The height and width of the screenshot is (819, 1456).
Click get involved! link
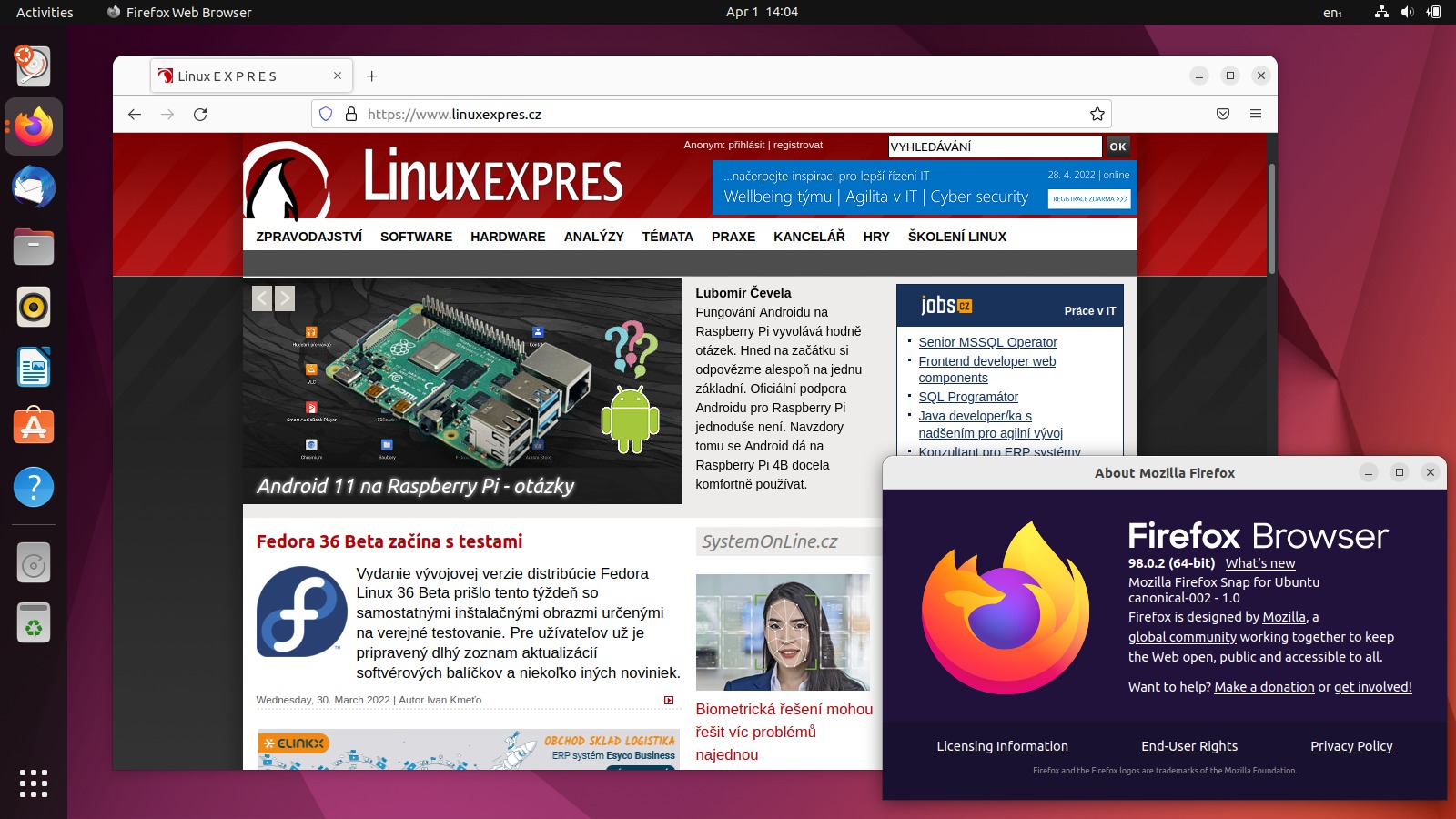click(x=1372, y=687)
